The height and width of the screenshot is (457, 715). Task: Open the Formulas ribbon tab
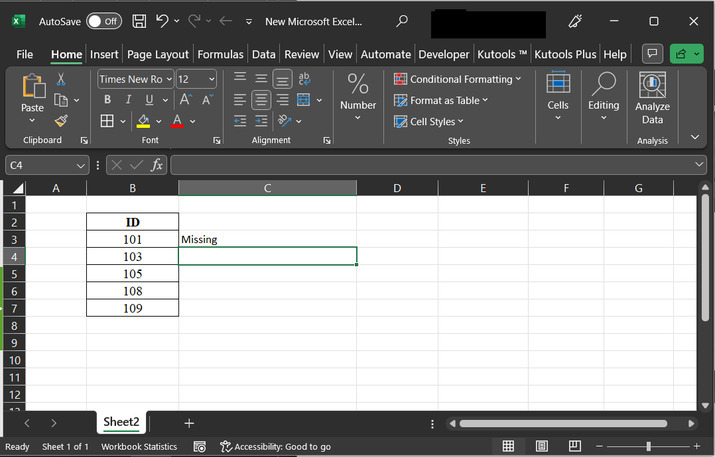coord(220,54)
